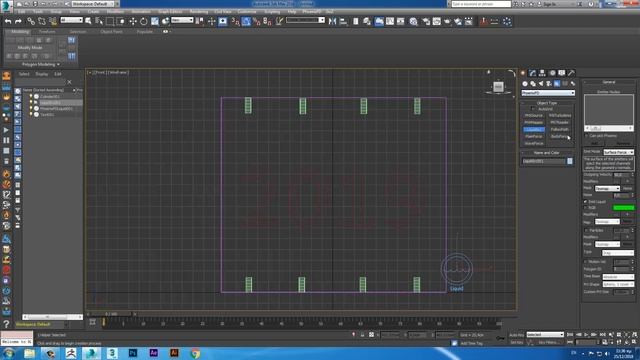This screenshot has height=360, width=640.
Task: Switch to the Utilities hammer panel tab
Action: click(x=571, y=73)
